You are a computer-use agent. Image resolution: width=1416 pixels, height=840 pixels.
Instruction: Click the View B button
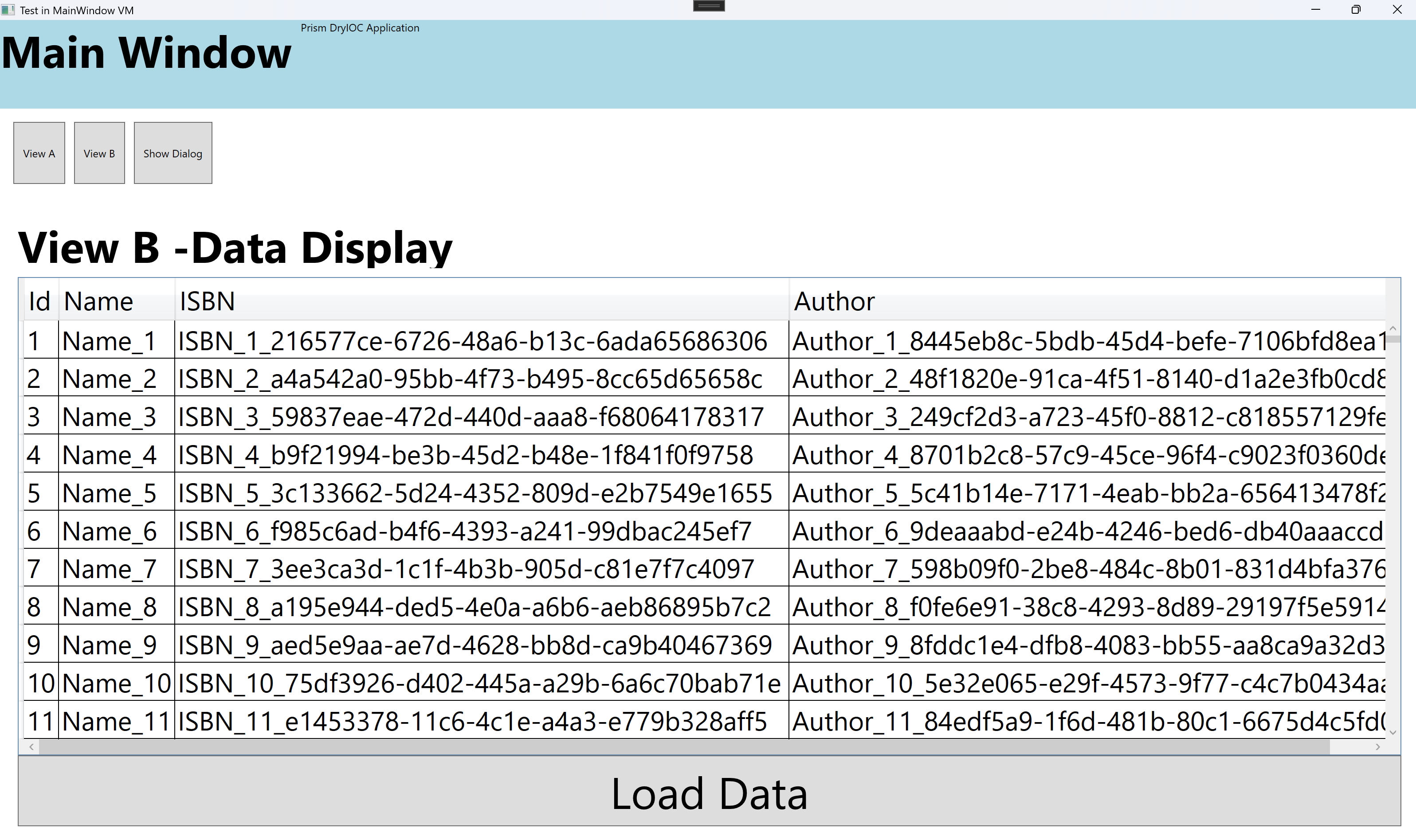tap(99, 153)
